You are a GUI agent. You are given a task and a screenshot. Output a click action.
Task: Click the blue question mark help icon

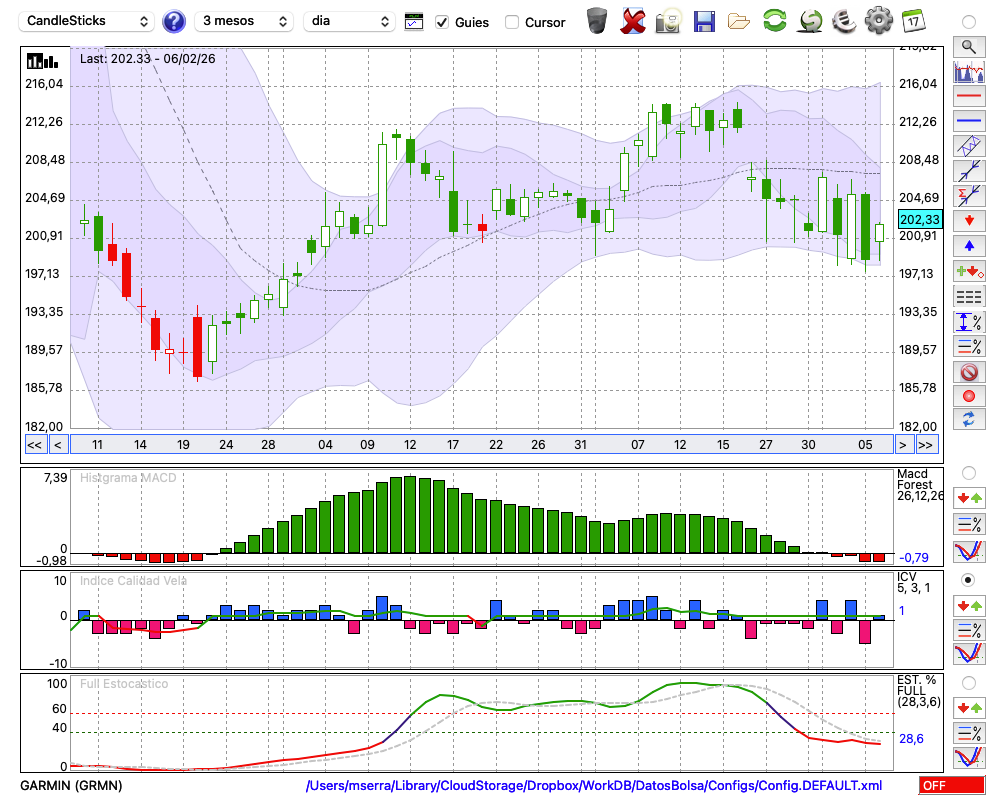(x=174, y=21)
